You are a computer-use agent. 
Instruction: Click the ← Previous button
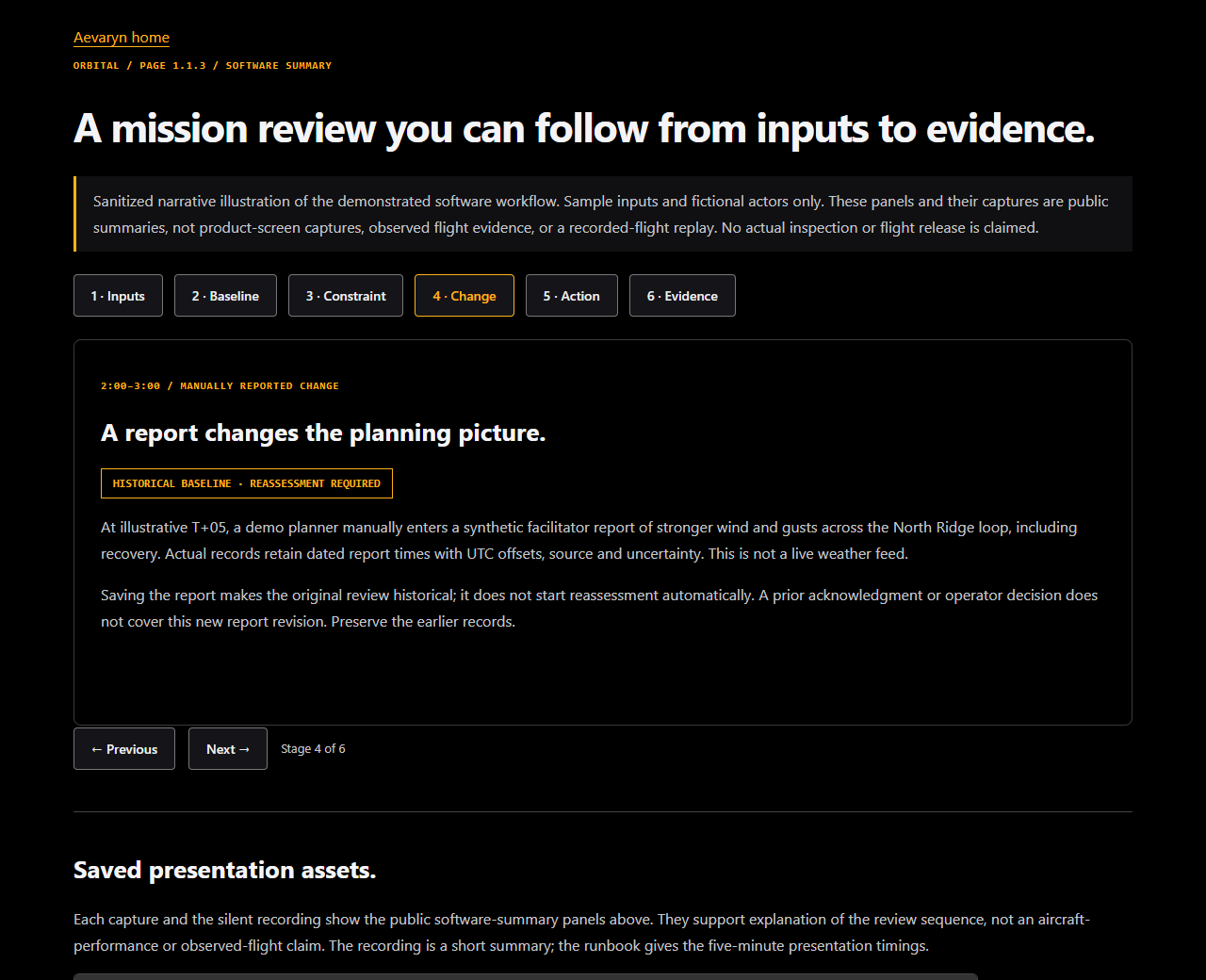(124, 749)
